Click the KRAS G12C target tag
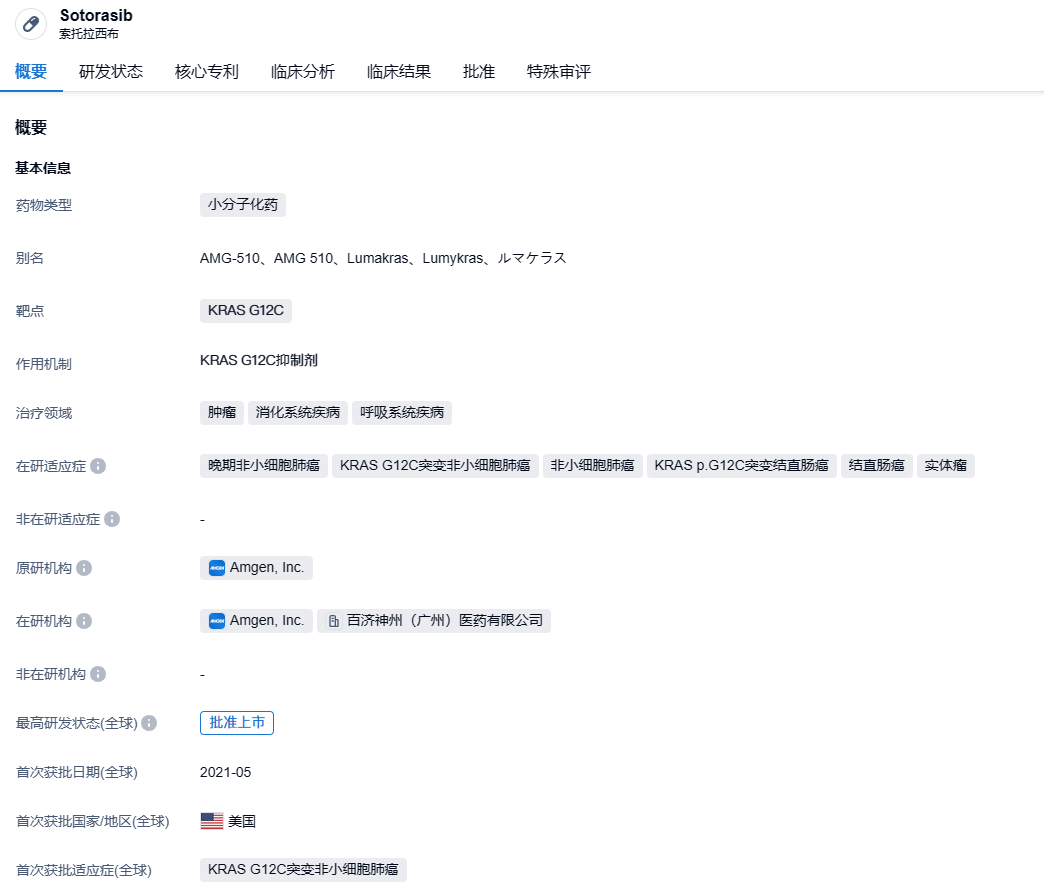The height and width of the screenshot is (886, 1044). [x=246, y=311]
